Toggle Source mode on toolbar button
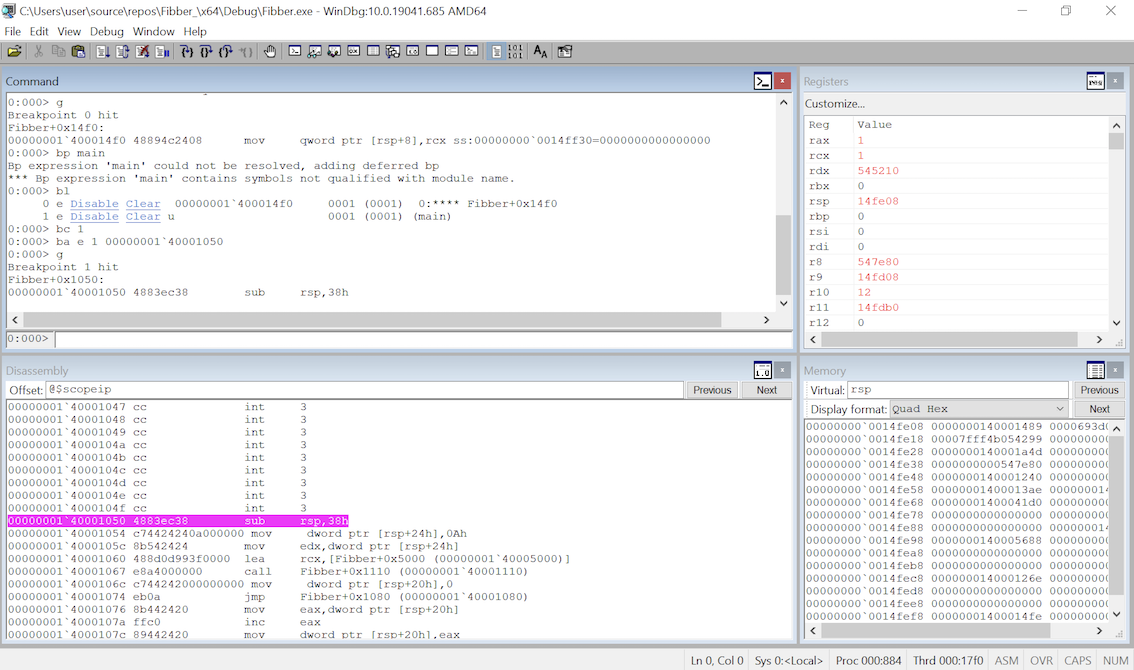Viewport: 1134px width, 670px height. [x=497, y=51]
